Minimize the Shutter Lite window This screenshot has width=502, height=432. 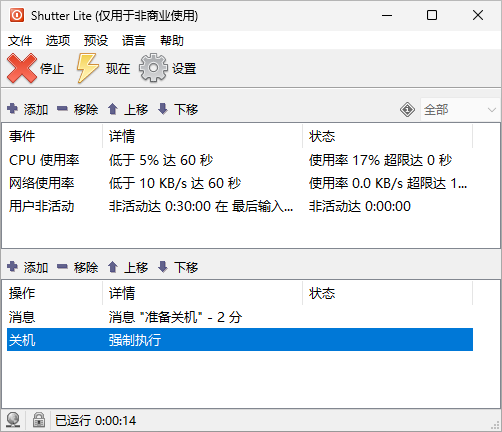387,15
